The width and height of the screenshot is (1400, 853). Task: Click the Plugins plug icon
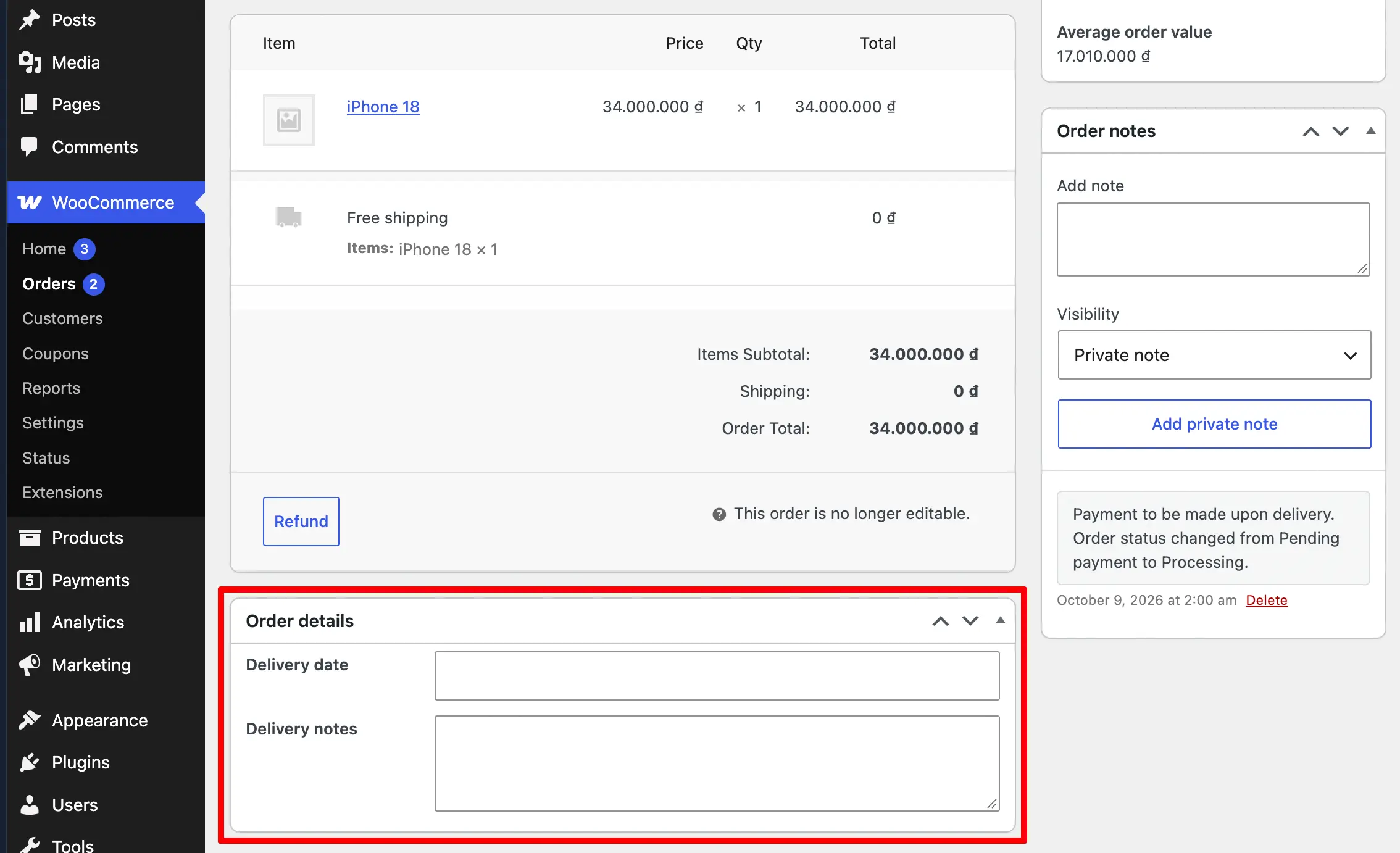[x=29, y=762]
